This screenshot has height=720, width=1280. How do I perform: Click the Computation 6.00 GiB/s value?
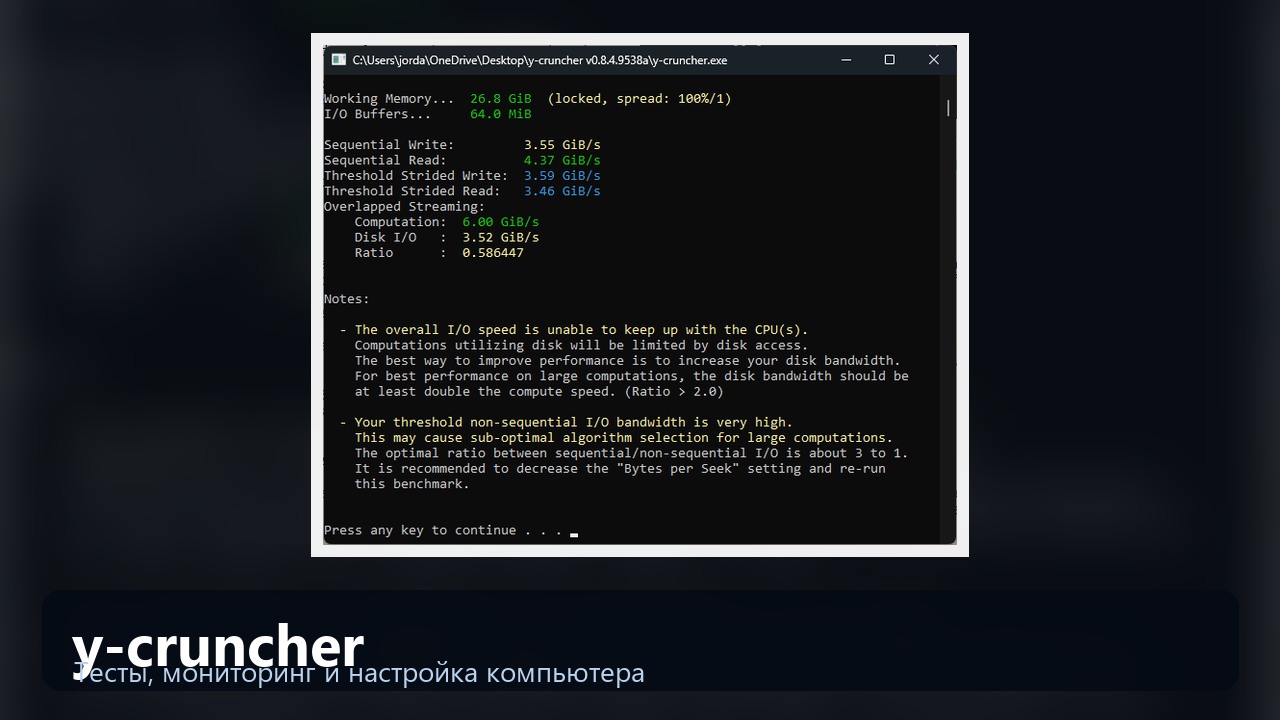click(x=500, y=222)
